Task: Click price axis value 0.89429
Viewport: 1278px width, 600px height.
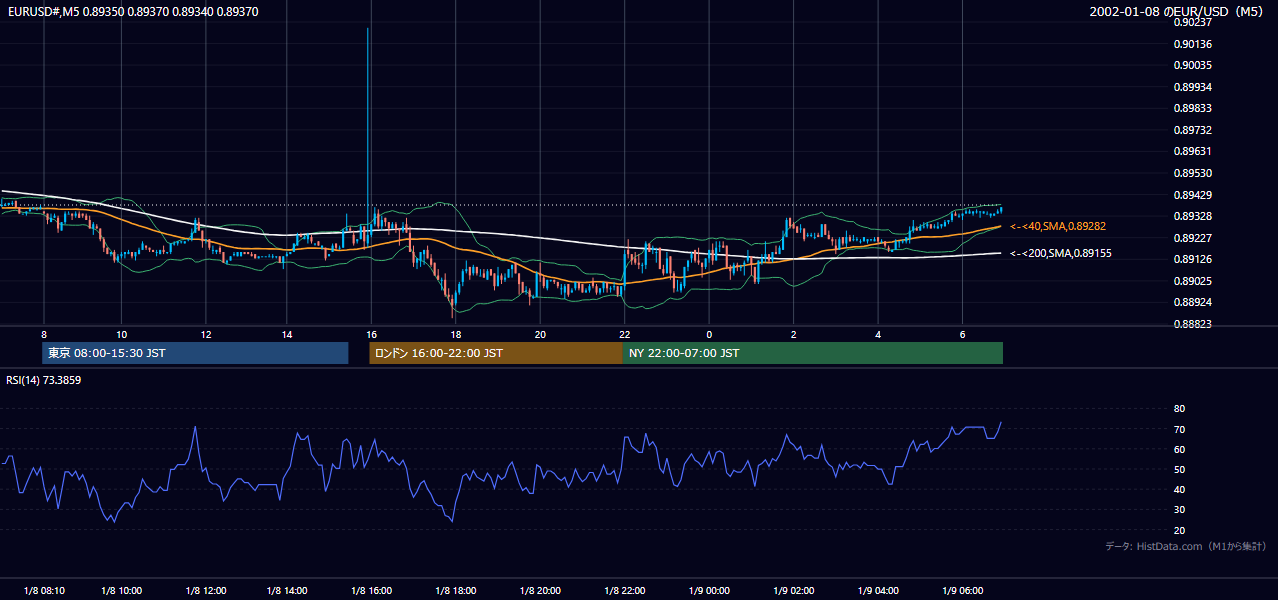Action: click(1195, 195)
